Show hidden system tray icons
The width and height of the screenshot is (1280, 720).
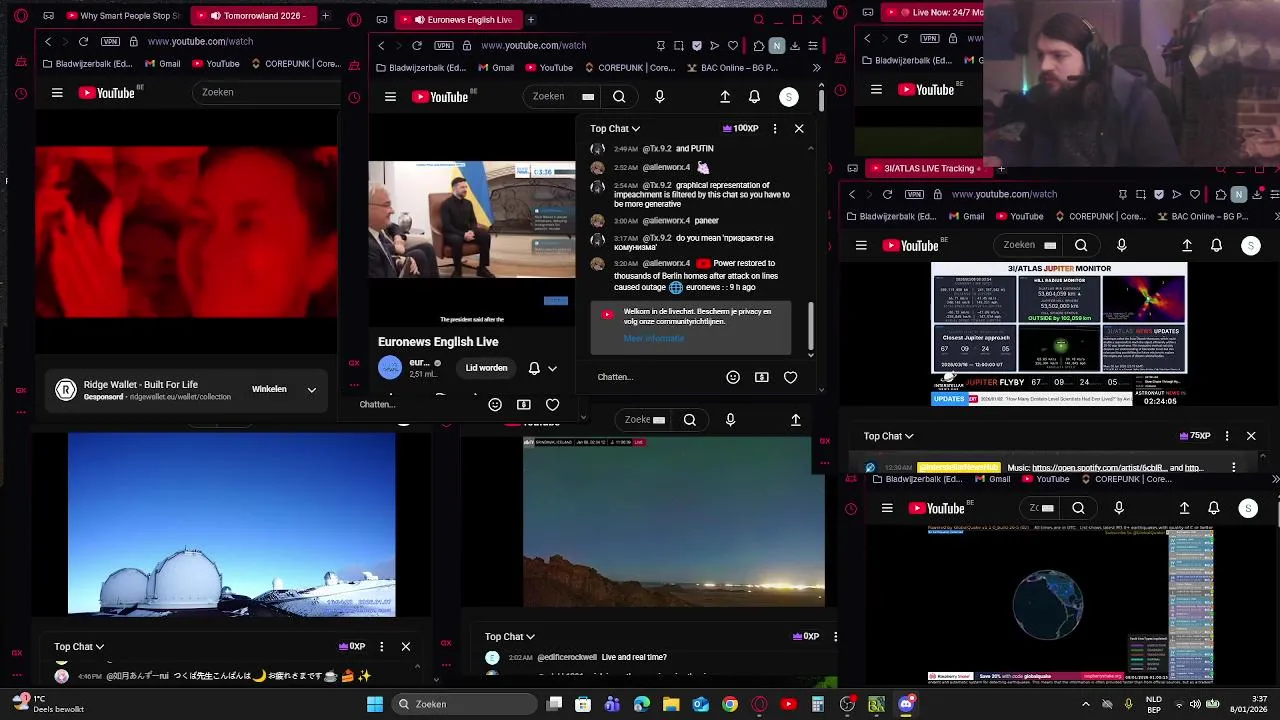pos(1086,704)
